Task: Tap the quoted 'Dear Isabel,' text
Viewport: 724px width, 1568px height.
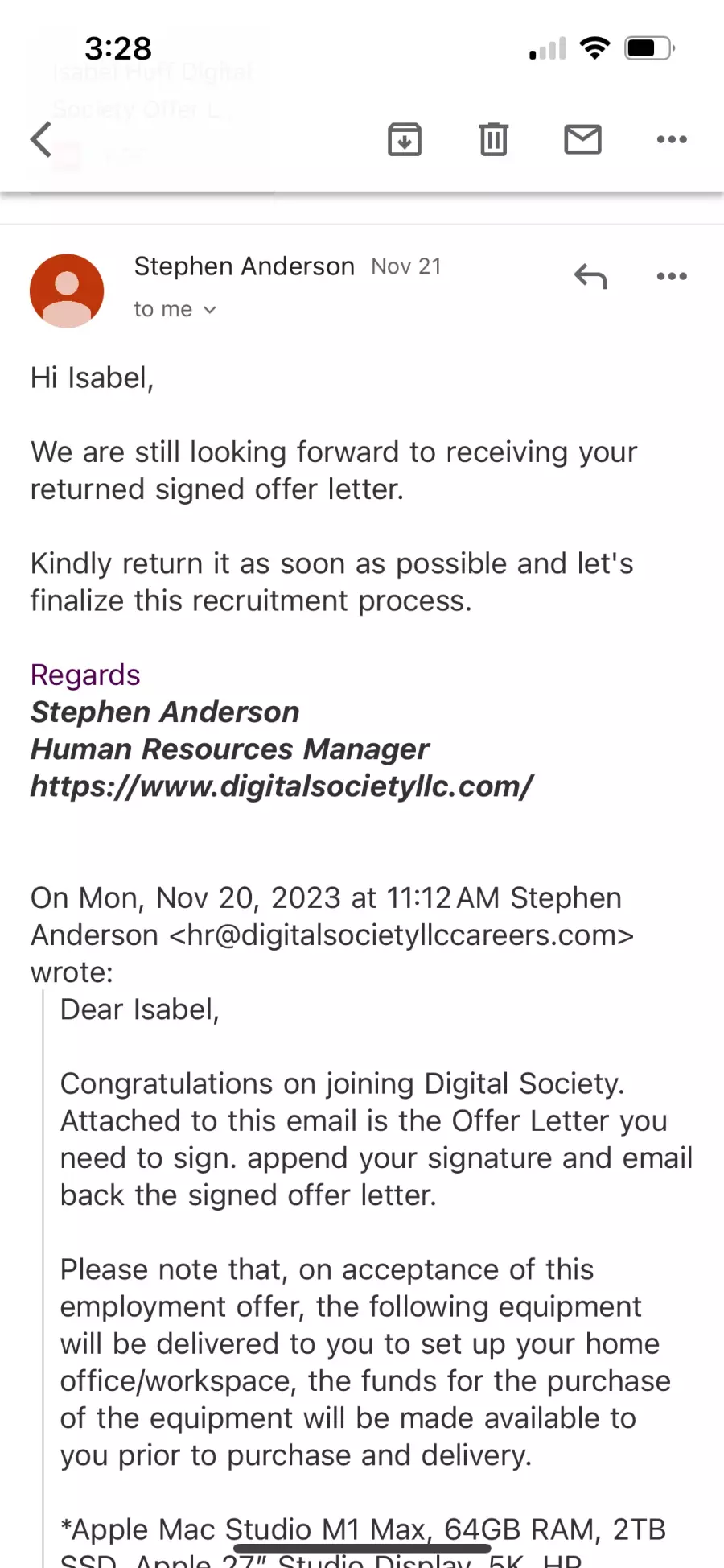Action: [x=139, y=1009]
